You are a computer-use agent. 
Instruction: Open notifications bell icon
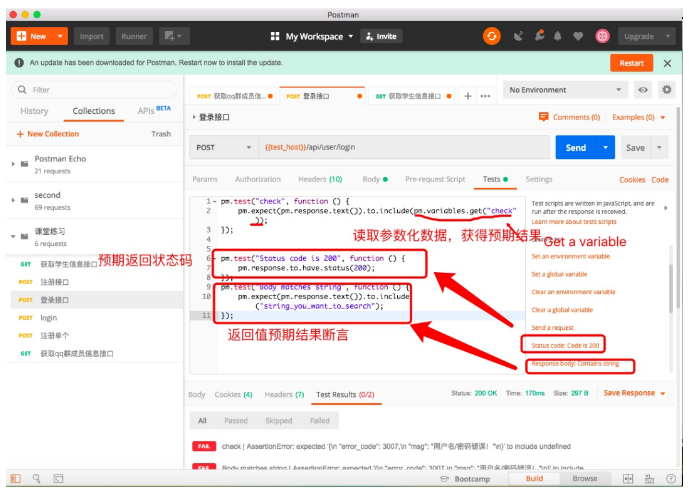tap(558, 36)
